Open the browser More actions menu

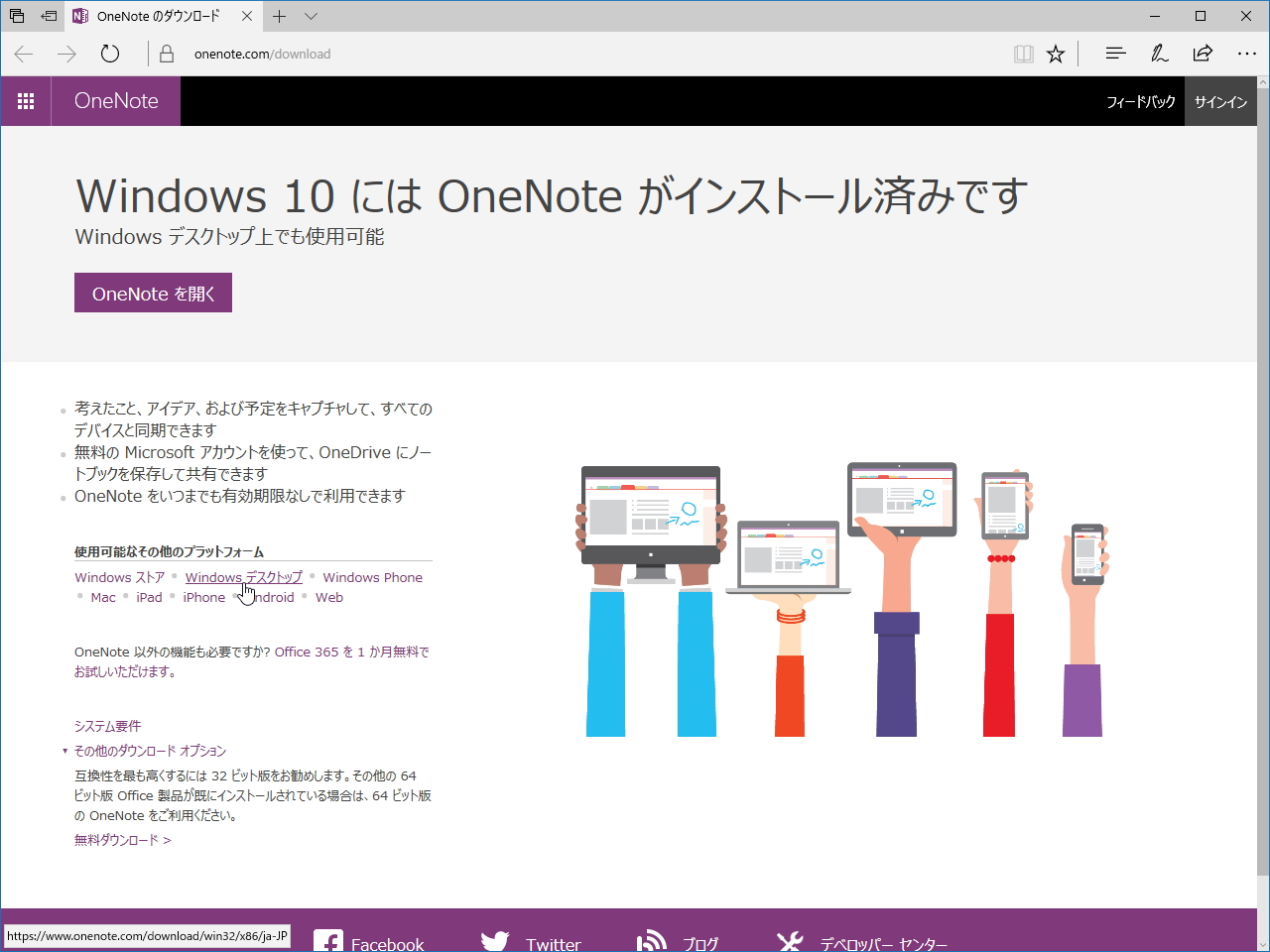coord(1246,54)
